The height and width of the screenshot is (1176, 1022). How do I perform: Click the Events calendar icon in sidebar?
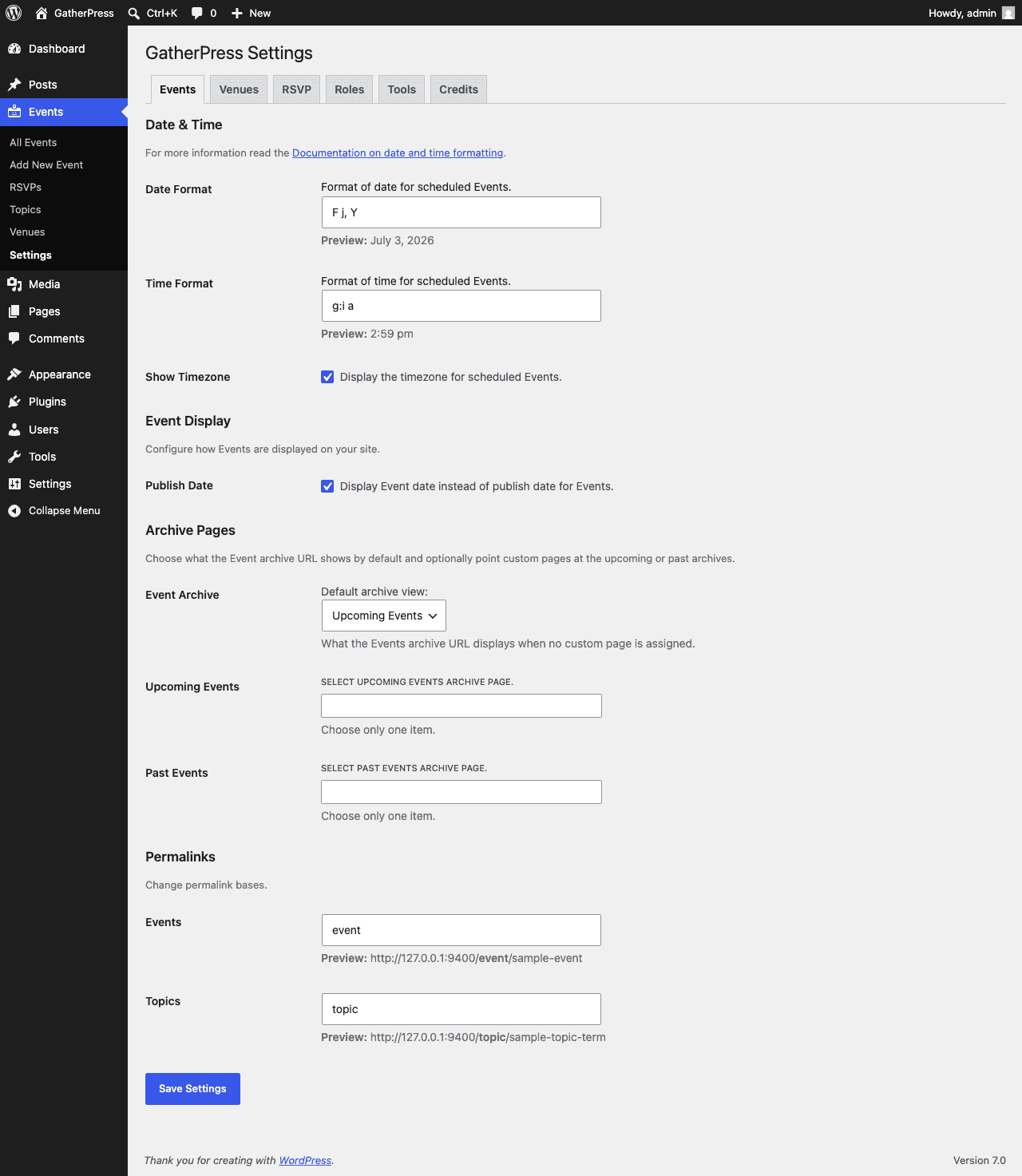(14, 112)
